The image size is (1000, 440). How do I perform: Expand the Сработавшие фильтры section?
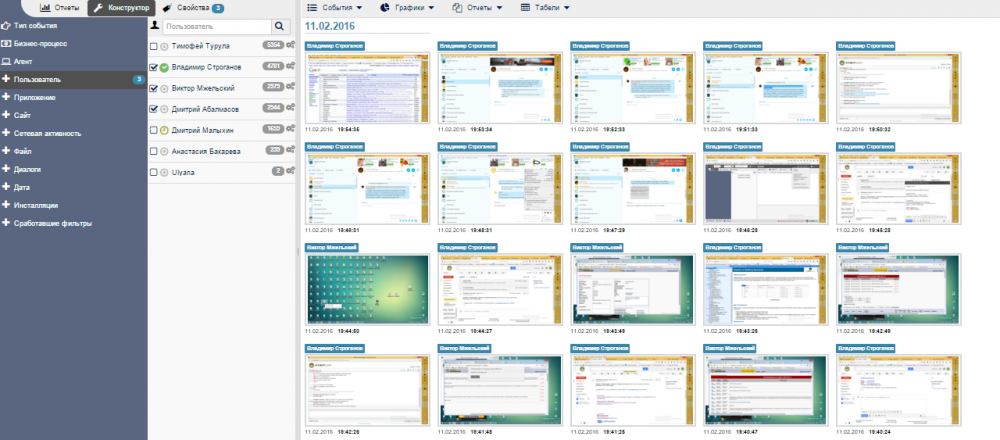[73, 224]
